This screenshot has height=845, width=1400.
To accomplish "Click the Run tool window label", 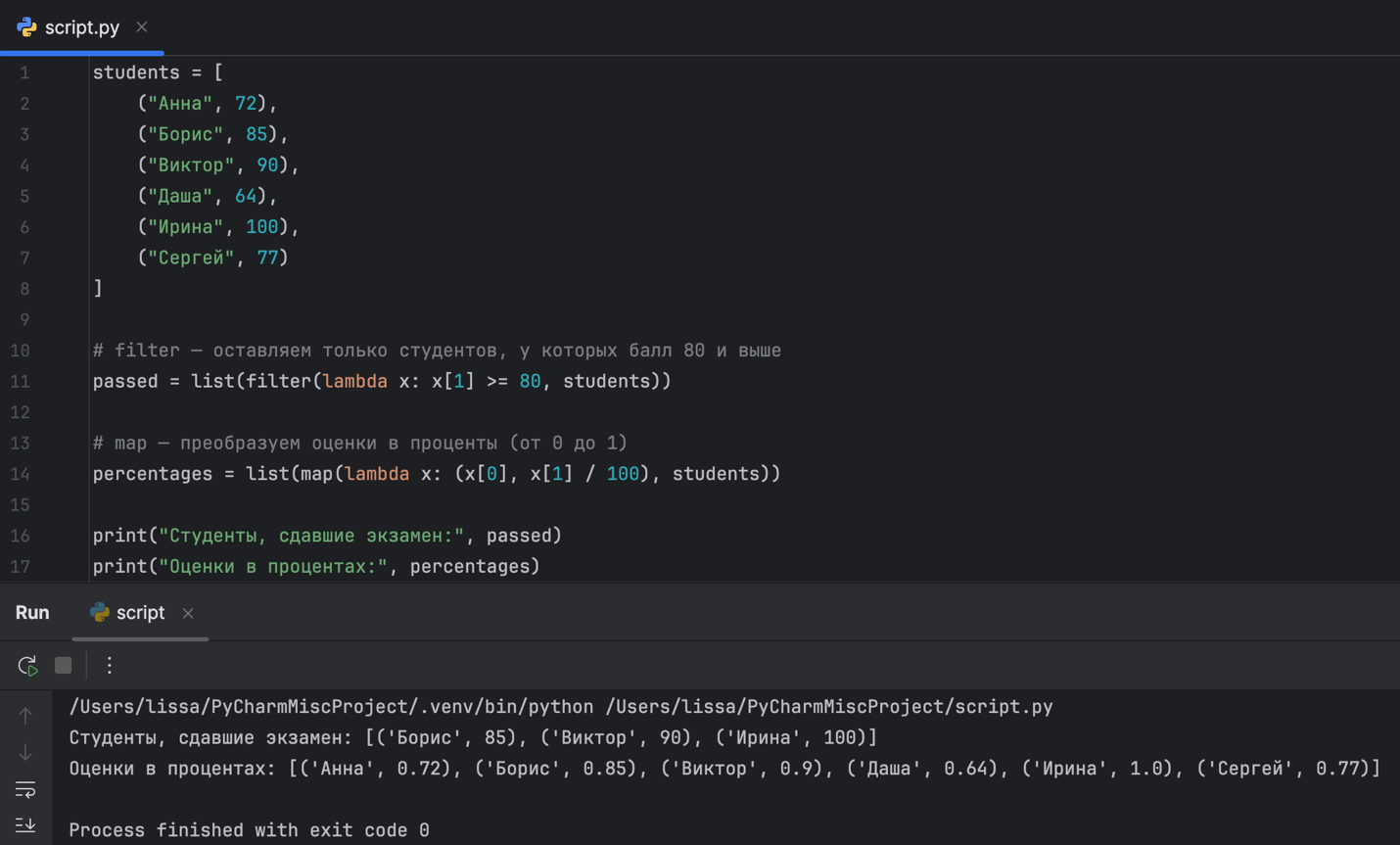I will pyautogui.click(x=32, y=613).
